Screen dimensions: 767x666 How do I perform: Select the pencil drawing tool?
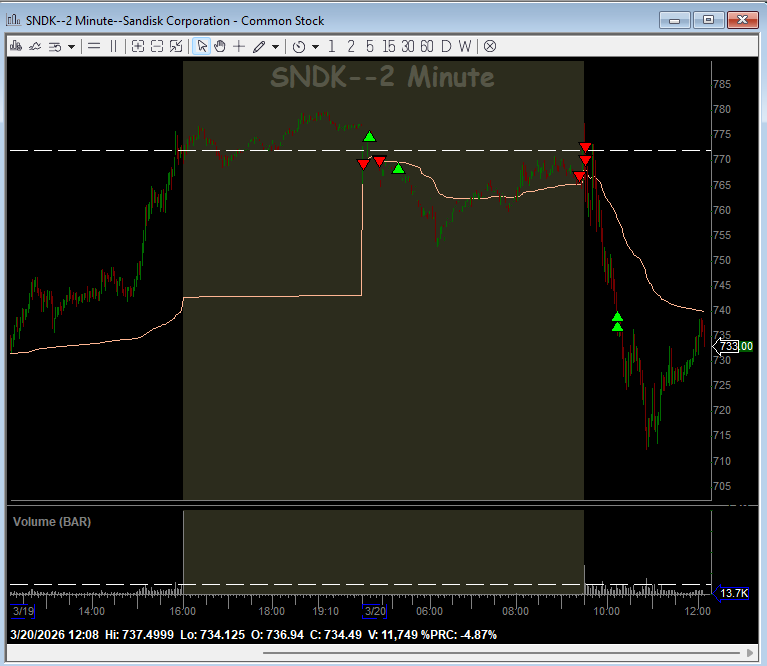pos(259,46)
